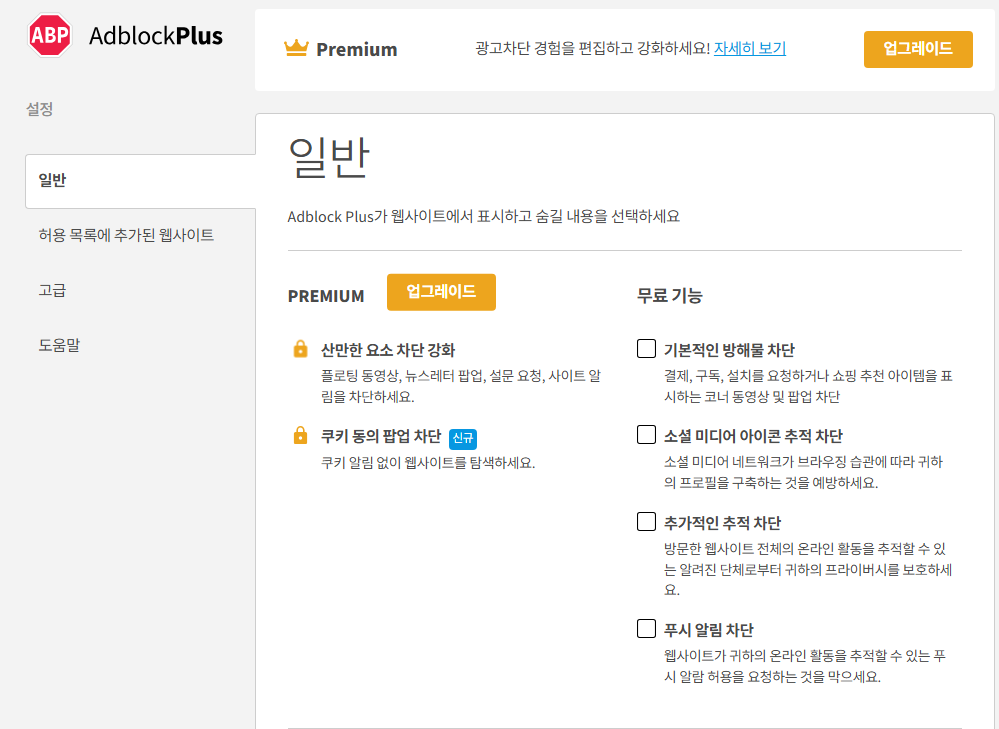
Task: Click the 추가적인 추적 차단 label
Action: coord(722,523)
